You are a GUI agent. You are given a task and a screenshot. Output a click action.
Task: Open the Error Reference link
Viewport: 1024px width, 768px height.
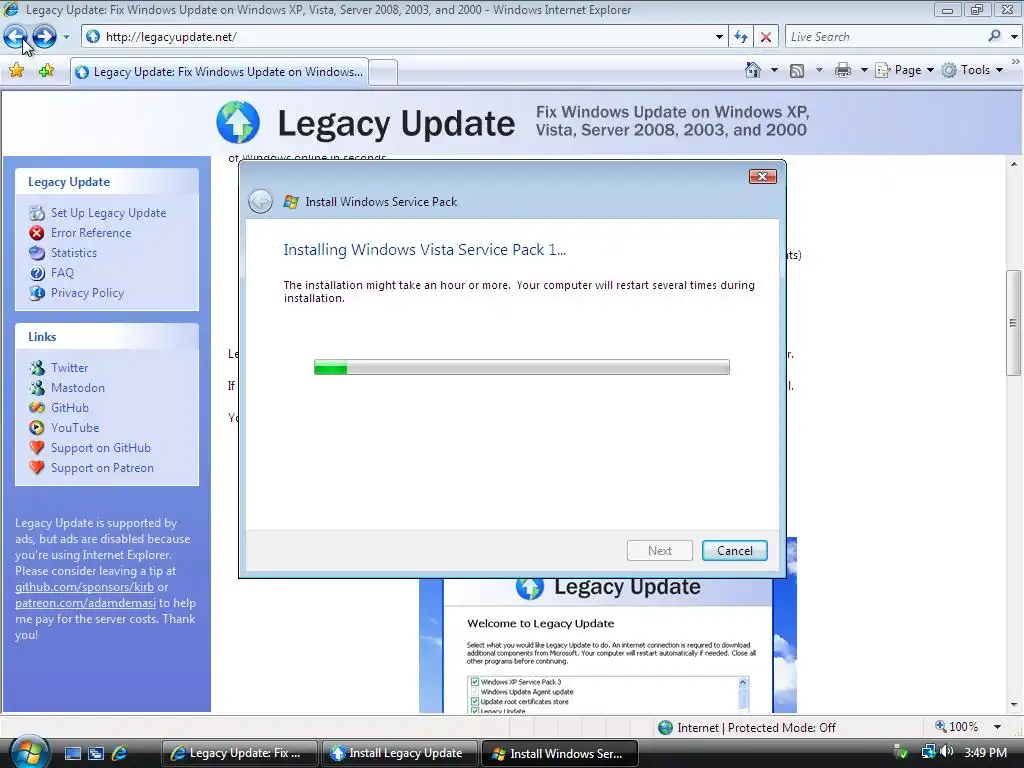[x=91, y=233]
